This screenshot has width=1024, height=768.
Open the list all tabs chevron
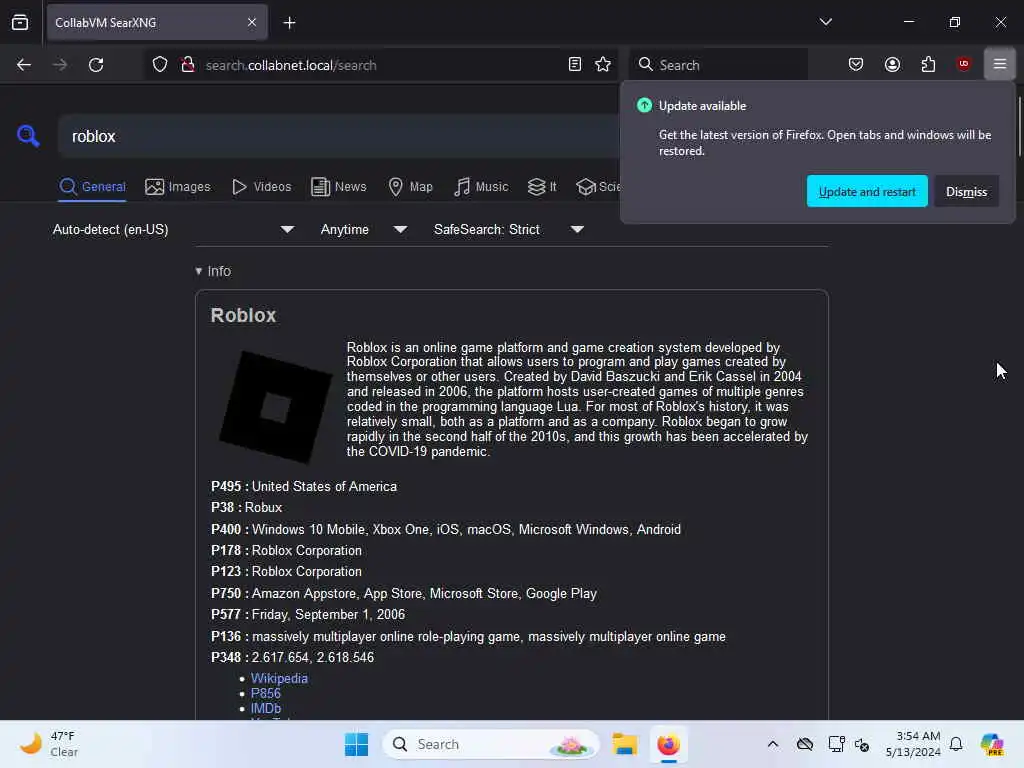tap(825, 22)
